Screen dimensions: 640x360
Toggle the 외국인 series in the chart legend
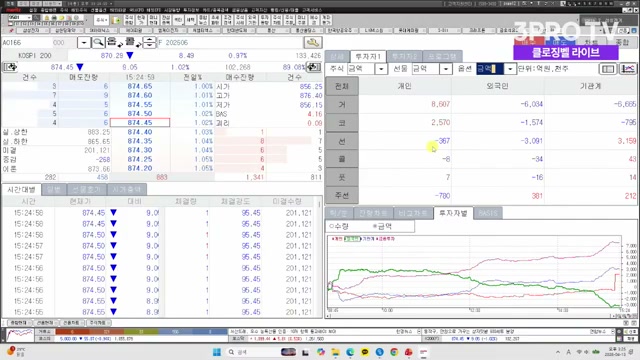[352, 239]
